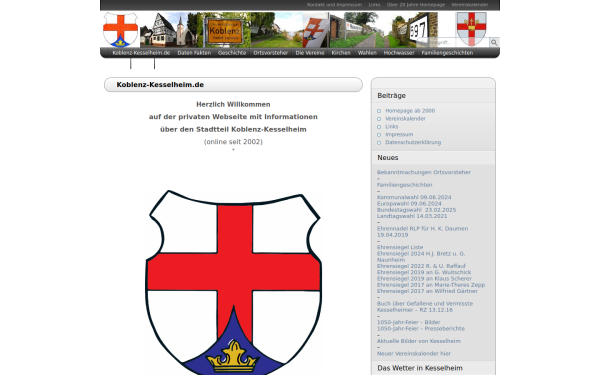This screenshot has height=375, width=600.
Task: Click the 597 kilometer marker header photo
Action: [x=418, y=30]
